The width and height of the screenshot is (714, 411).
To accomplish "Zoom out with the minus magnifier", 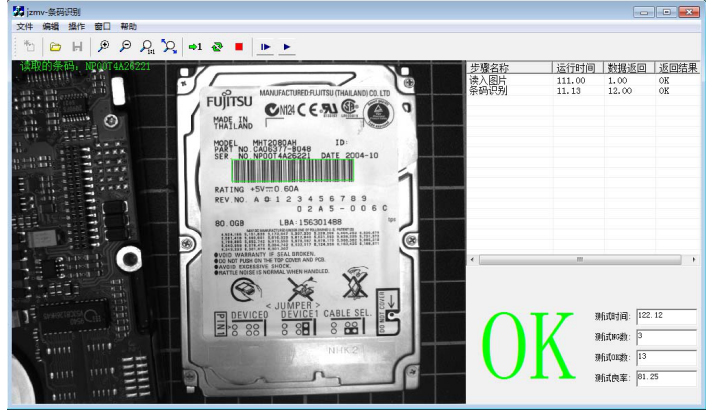I will (125, 46).
